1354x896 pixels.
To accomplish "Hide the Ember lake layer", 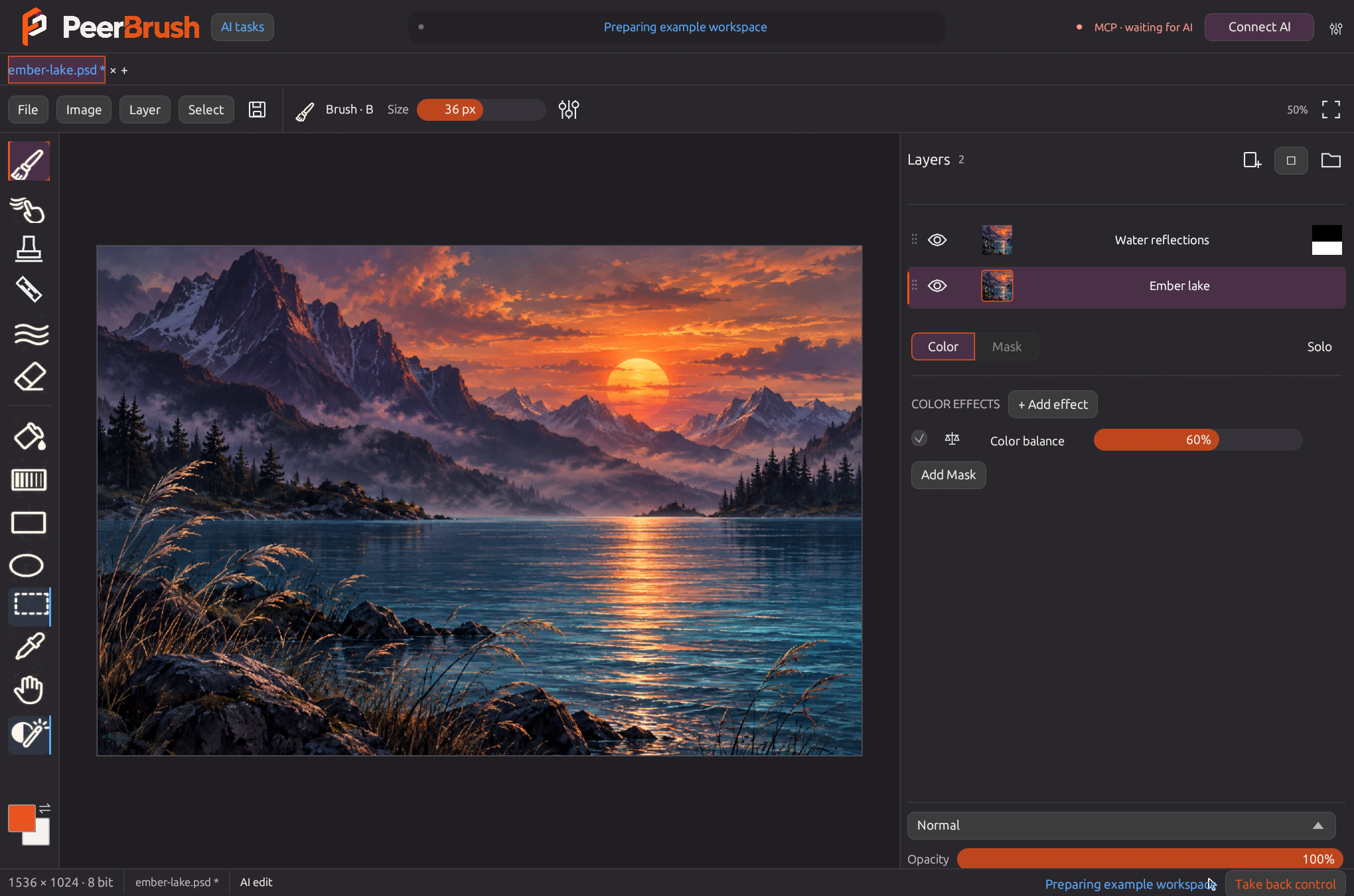I will 937,285.
